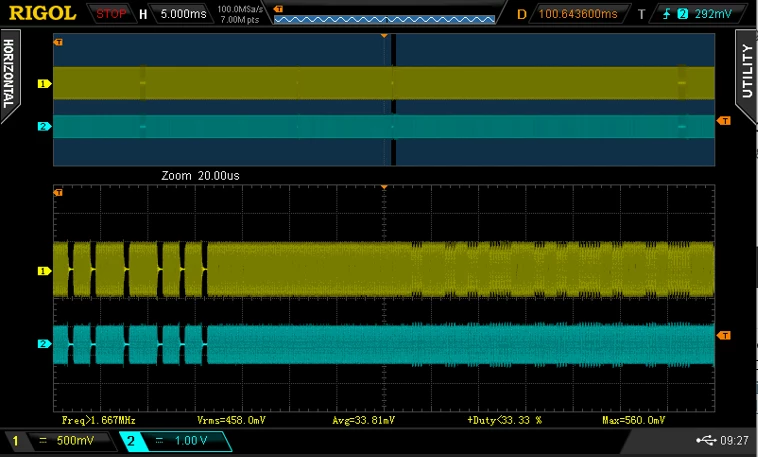Click the Max=560.0mV measurement

(633, 420)
